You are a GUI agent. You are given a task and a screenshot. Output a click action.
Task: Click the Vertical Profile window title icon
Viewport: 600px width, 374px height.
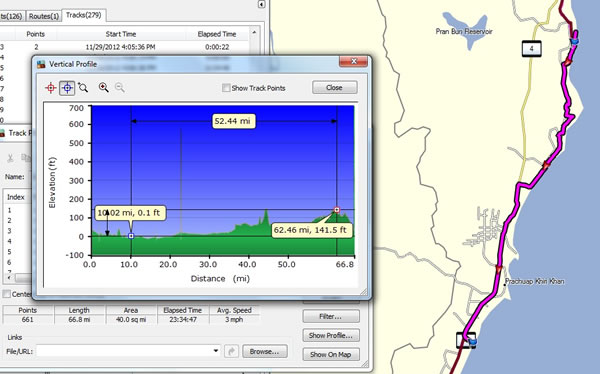(41, 64)
